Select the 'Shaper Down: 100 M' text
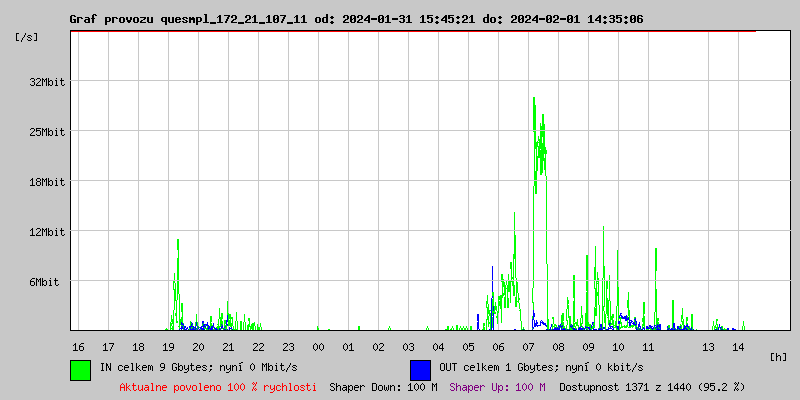This screenshot has width=800, height=400. click(383, 386)
